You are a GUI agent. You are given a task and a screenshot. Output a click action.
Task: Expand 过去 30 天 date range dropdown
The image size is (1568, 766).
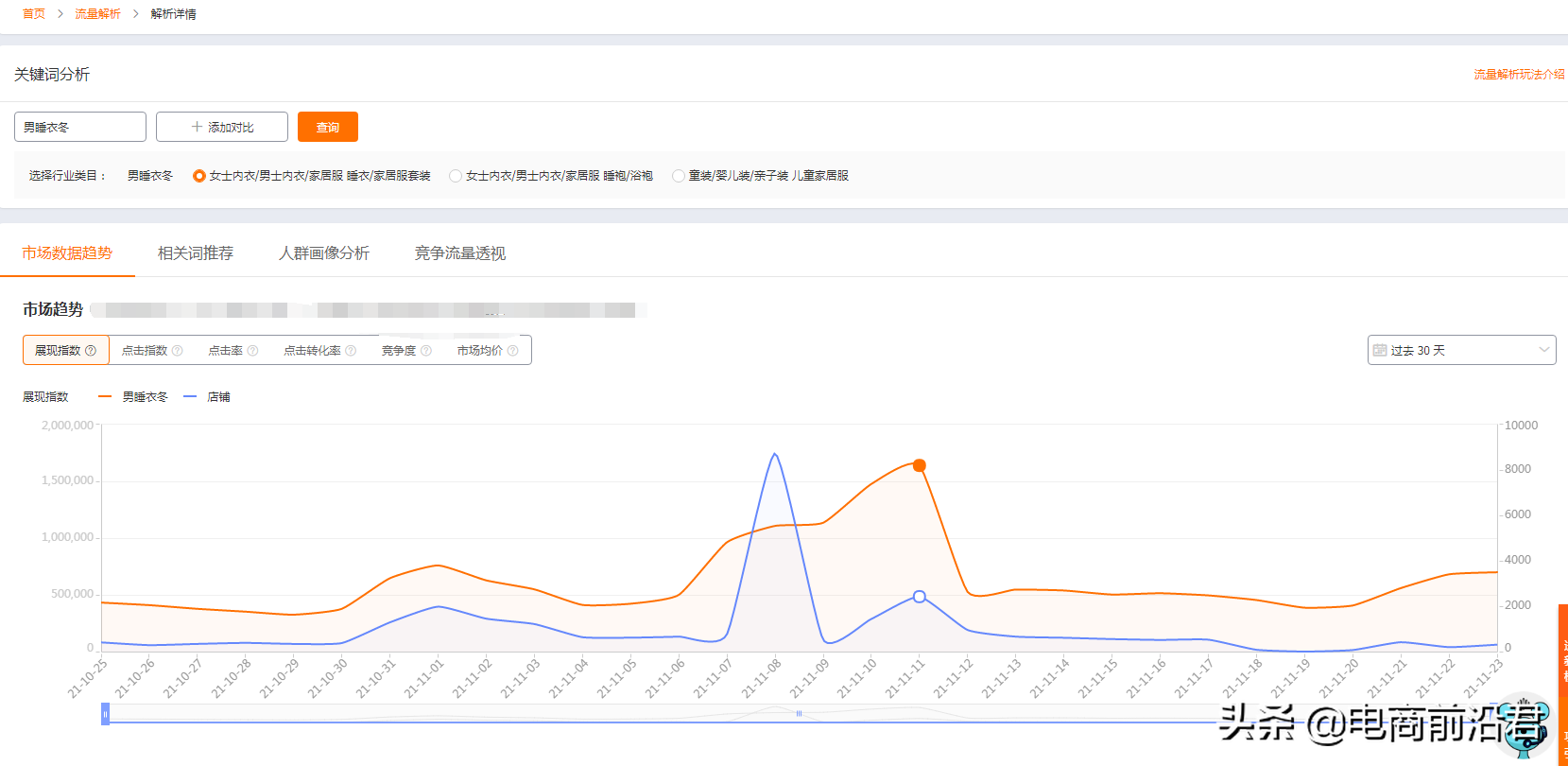click(1461, 350)
